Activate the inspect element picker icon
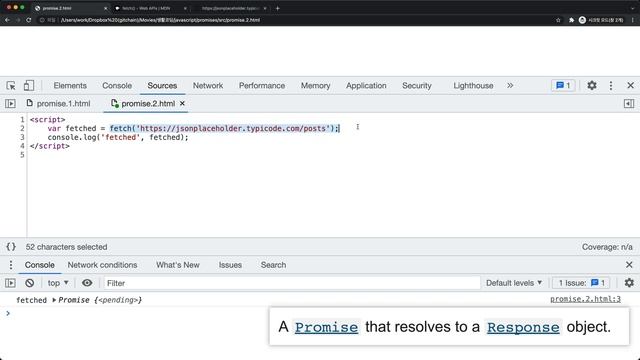Image resolution: width=640 pixels, height=360 pixels. [x=11, y=86]
